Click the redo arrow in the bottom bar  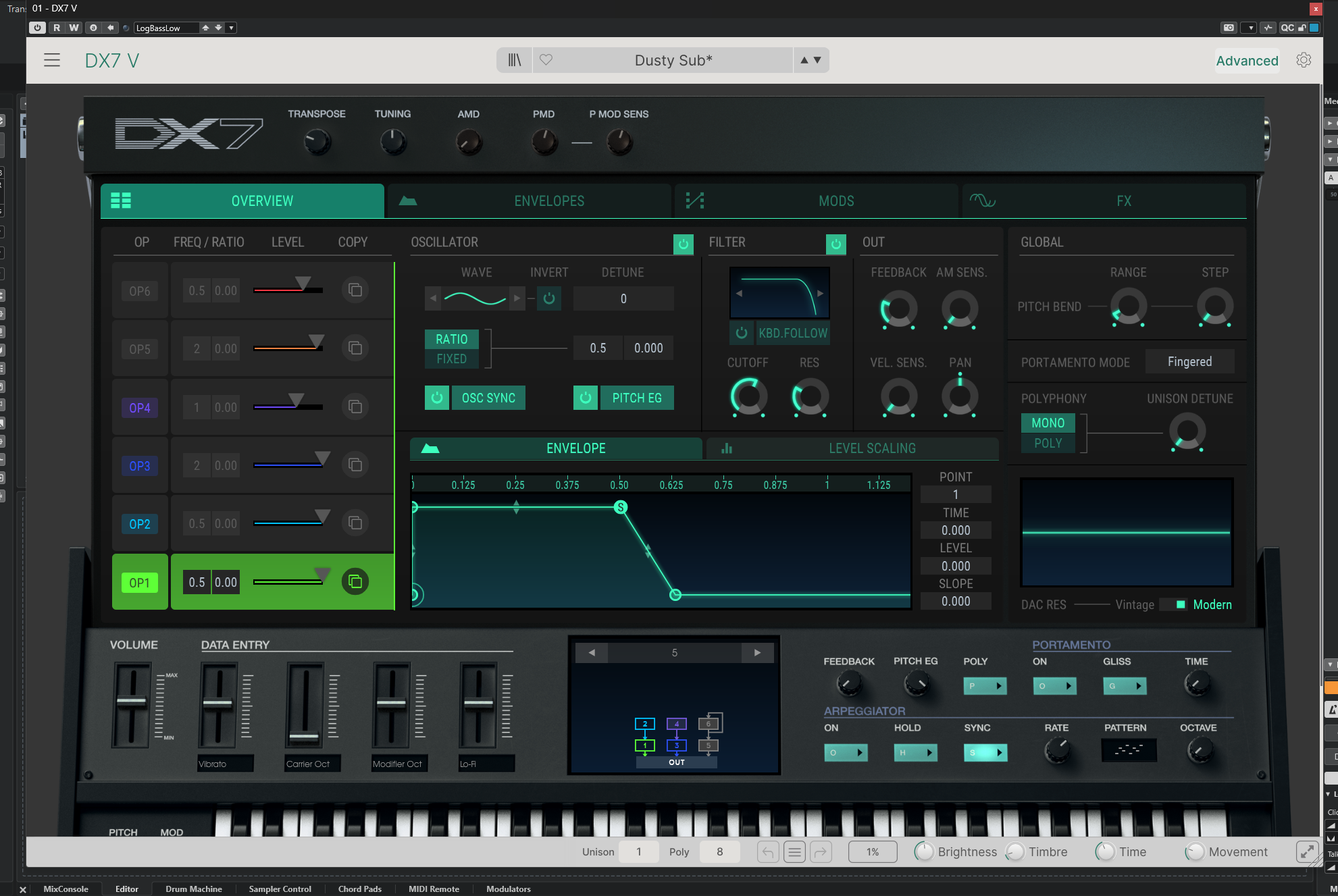(x=821, y=852)
